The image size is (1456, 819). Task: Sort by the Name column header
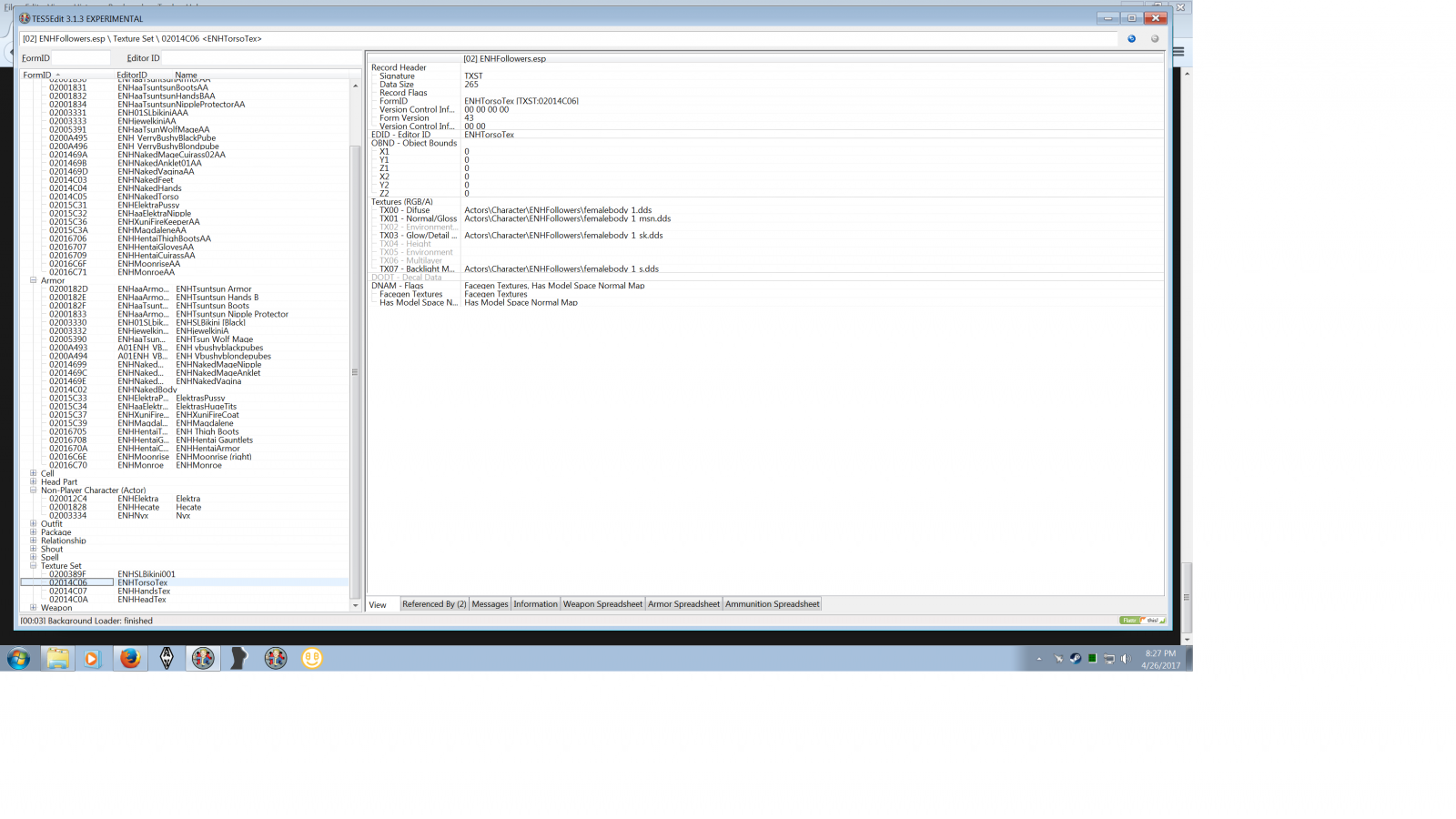point(261,75)
